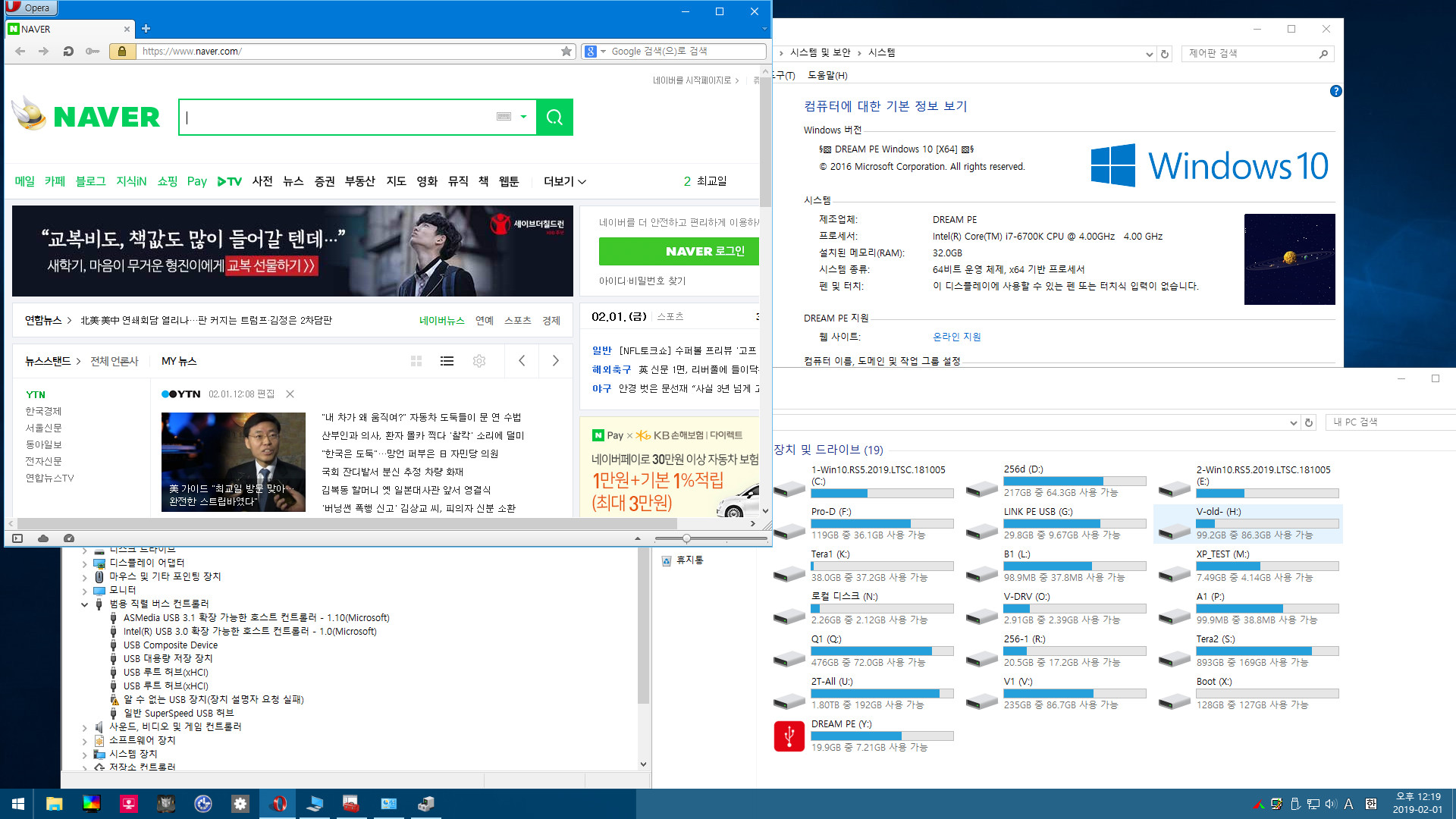The height and width of the screenshot is (819, 1456).
Task: Click the 내 PC 검색 search field
Action: pyautogui.click(x=1392, y=422)
